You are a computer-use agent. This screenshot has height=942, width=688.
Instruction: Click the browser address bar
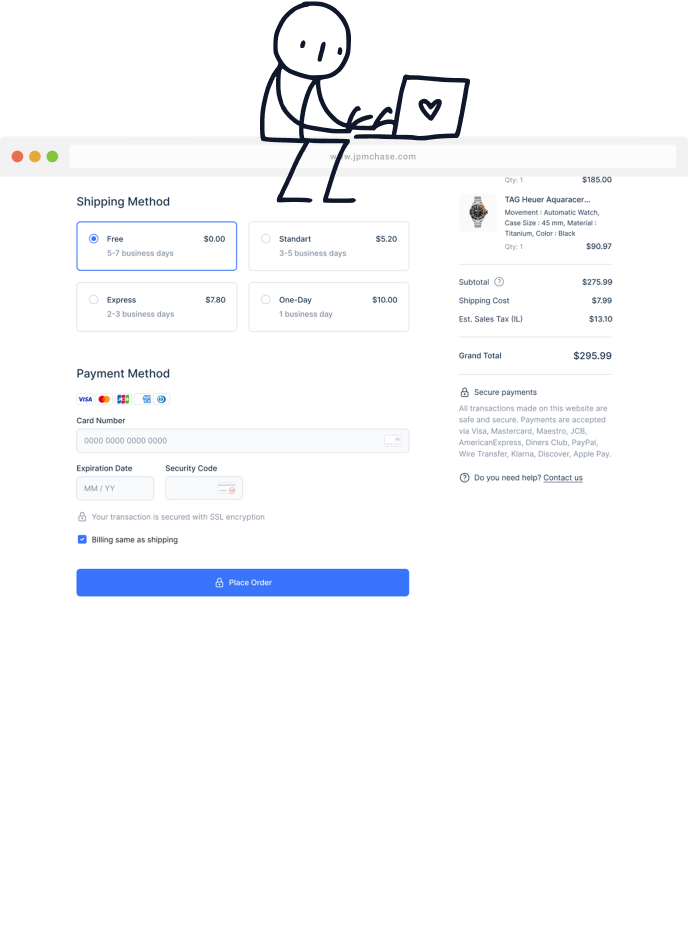(373, 156)
